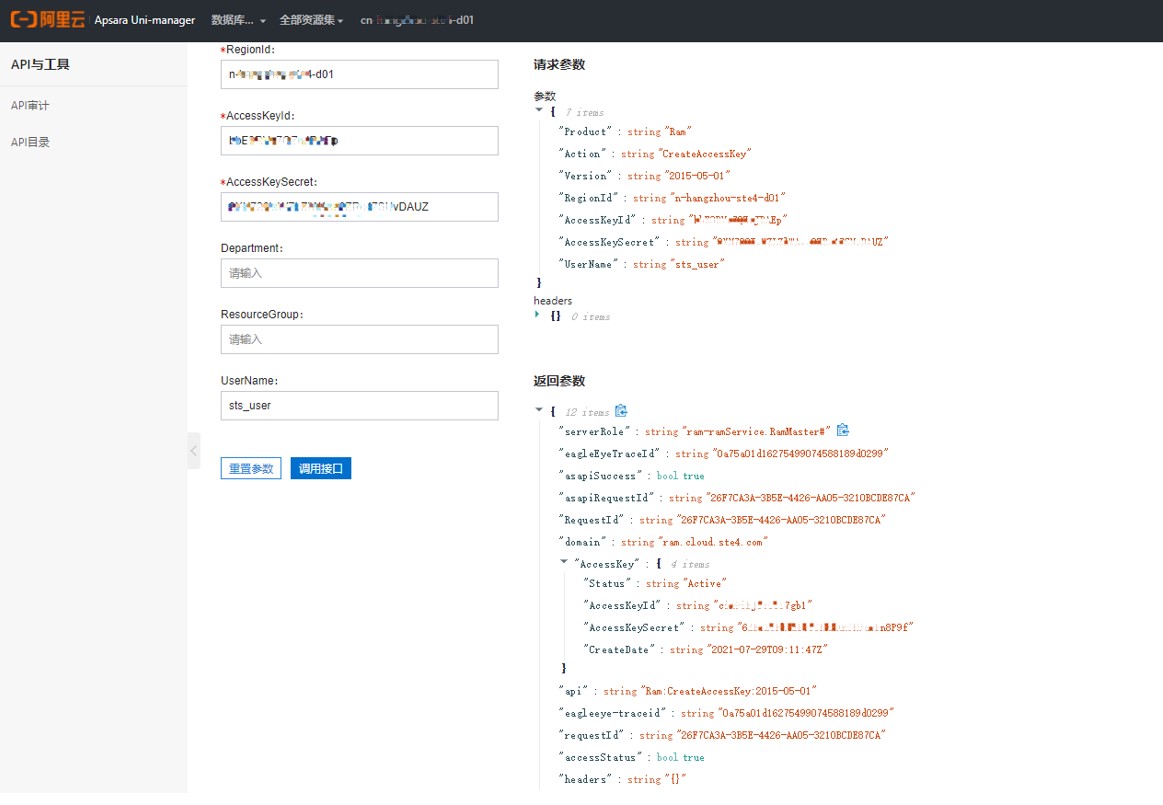Select the Product value "Ram"
Screen dimensions: 1163x805
pos(678,131)
